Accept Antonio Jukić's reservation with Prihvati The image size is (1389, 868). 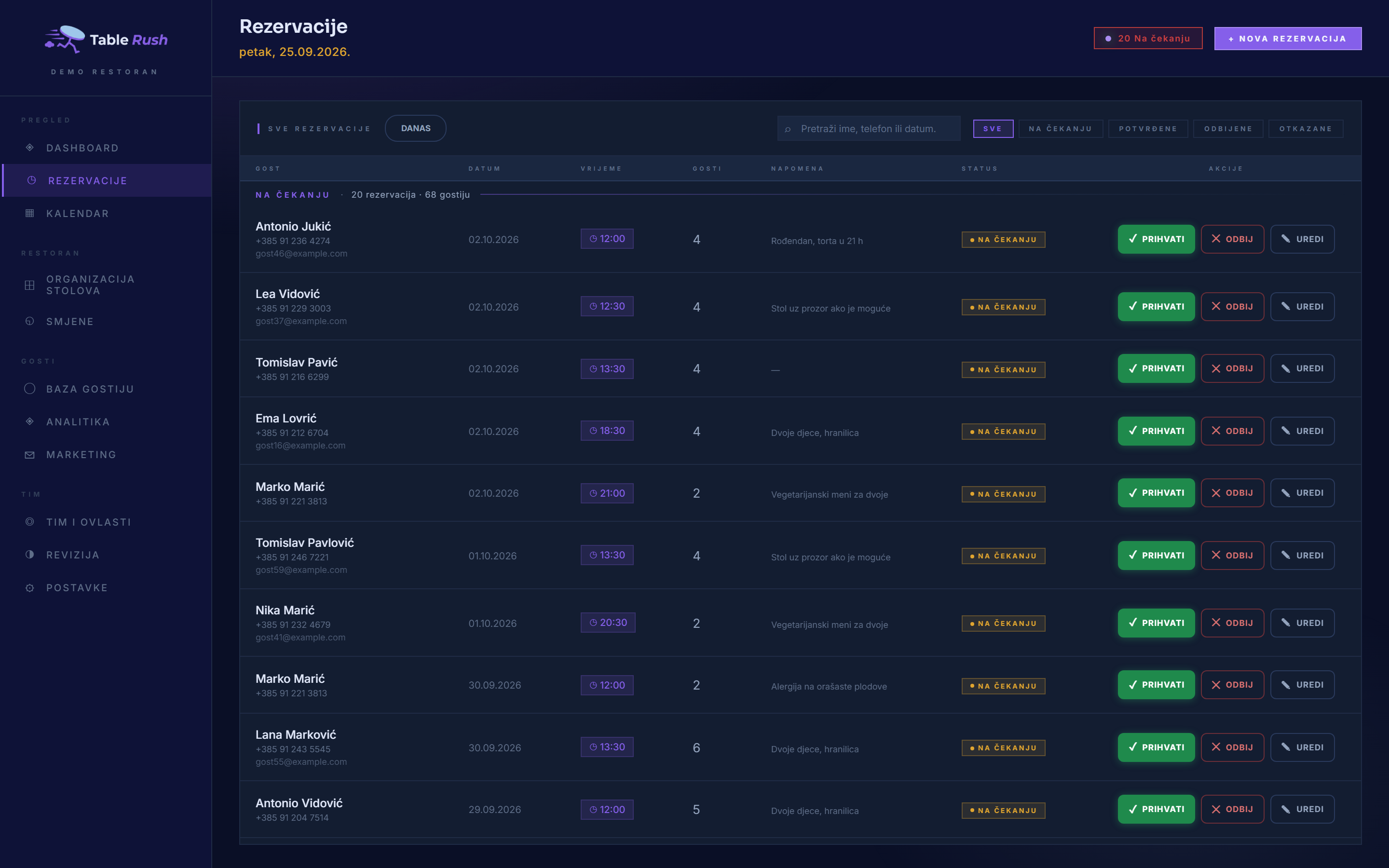pos(1156,239)
